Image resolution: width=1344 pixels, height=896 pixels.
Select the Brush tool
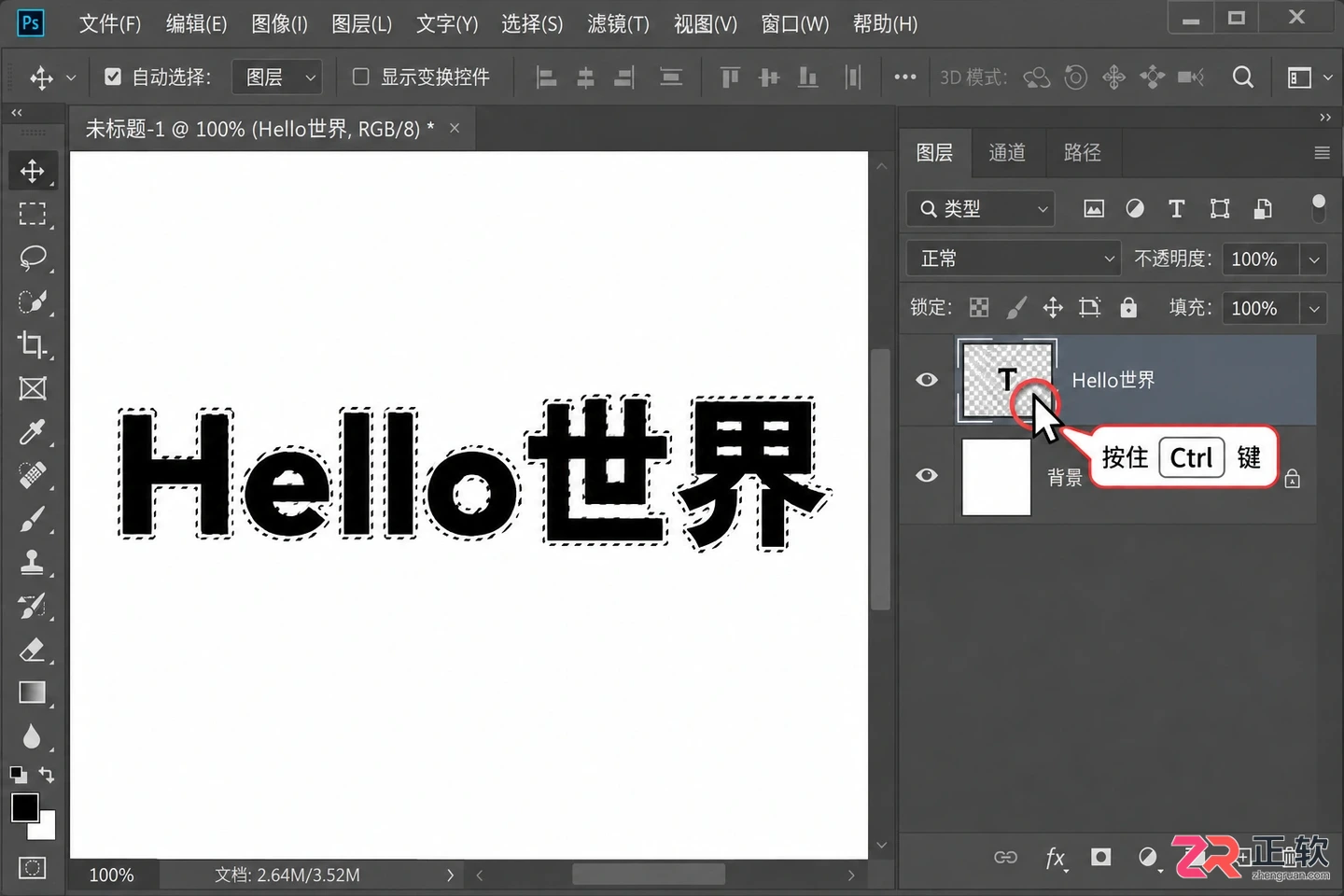(33, 519)
